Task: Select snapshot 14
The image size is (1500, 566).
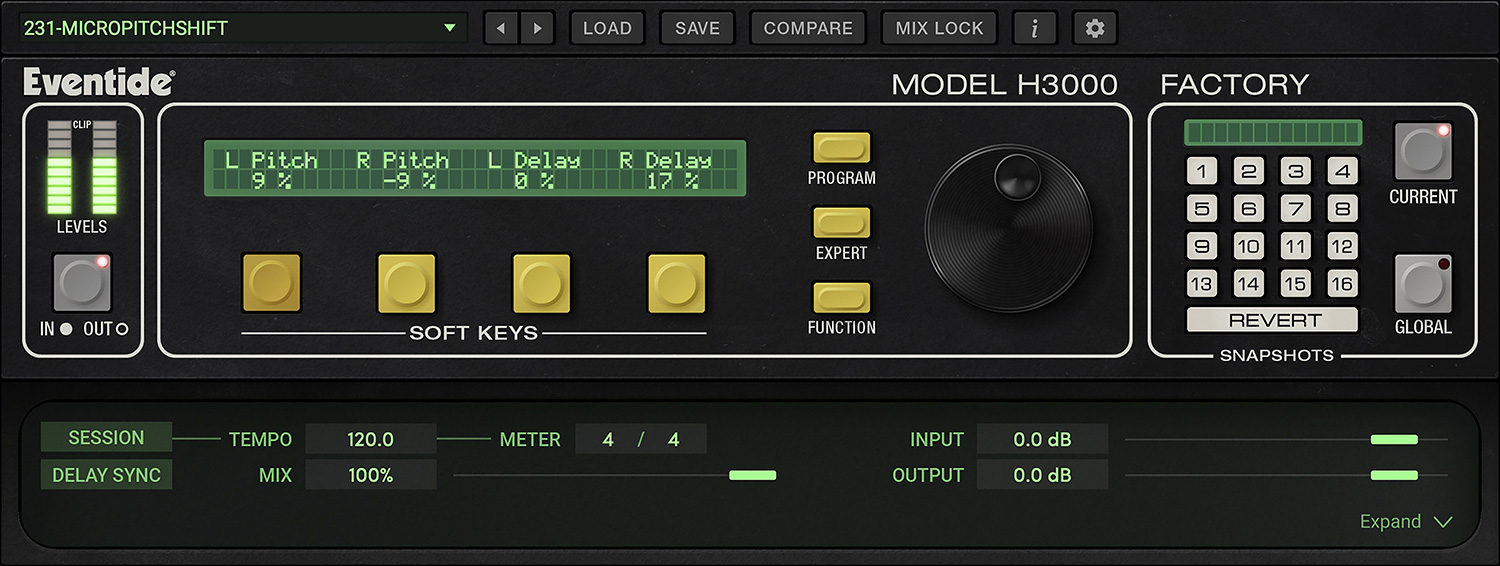Action: [x=1248, y=283]
